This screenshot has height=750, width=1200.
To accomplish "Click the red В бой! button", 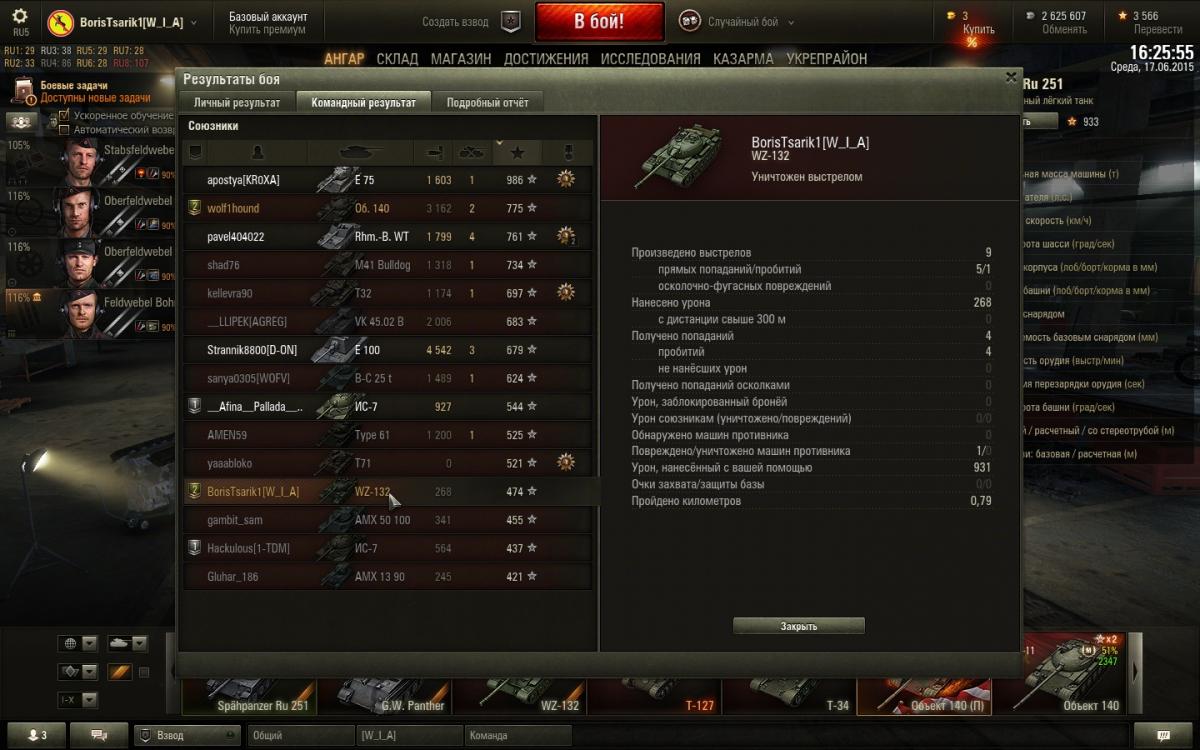I will pyautogui.click(x=599, y=21).
